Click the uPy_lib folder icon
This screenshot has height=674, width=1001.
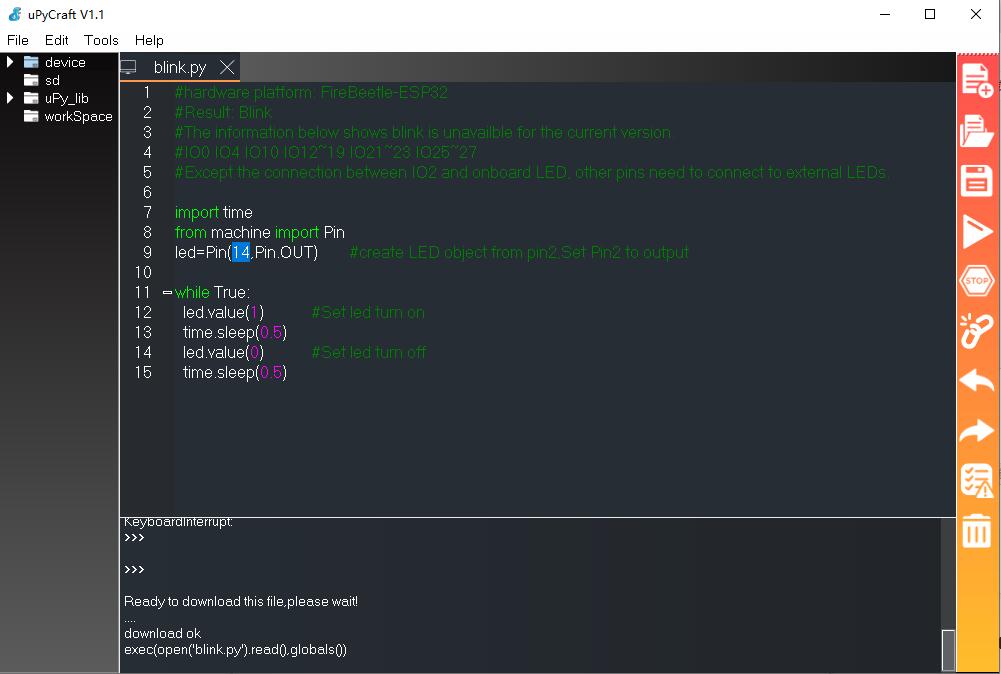(31, 98)
